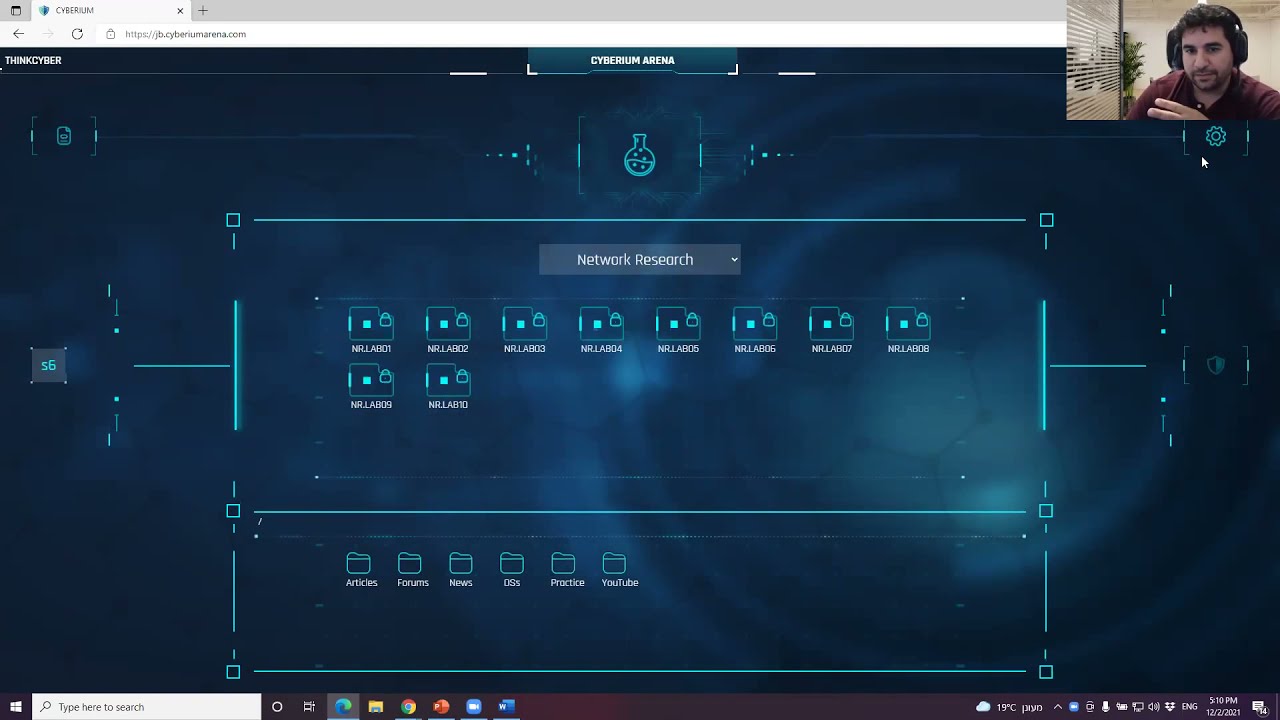Viewport: 1280px width, 720px height.
Task: Click the settings gear icon
Action: click(1216, 136)
